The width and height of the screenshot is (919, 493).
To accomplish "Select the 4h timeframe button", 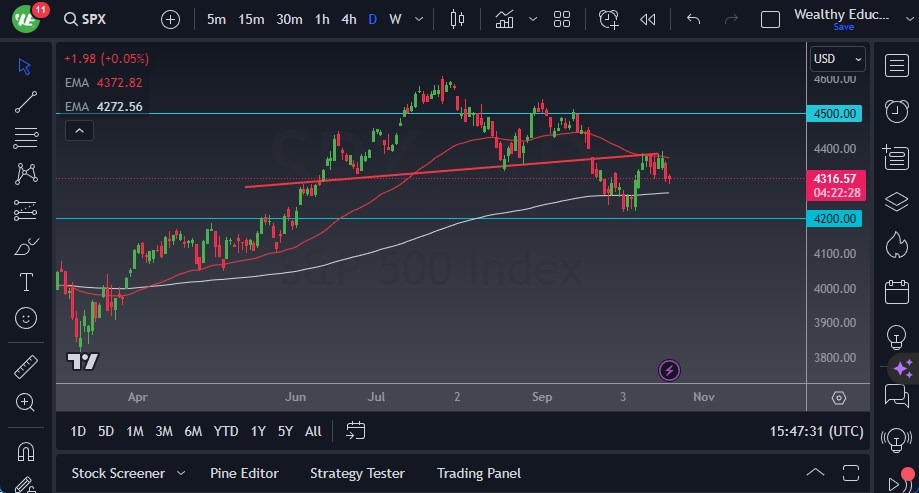I will pos(348,19).
